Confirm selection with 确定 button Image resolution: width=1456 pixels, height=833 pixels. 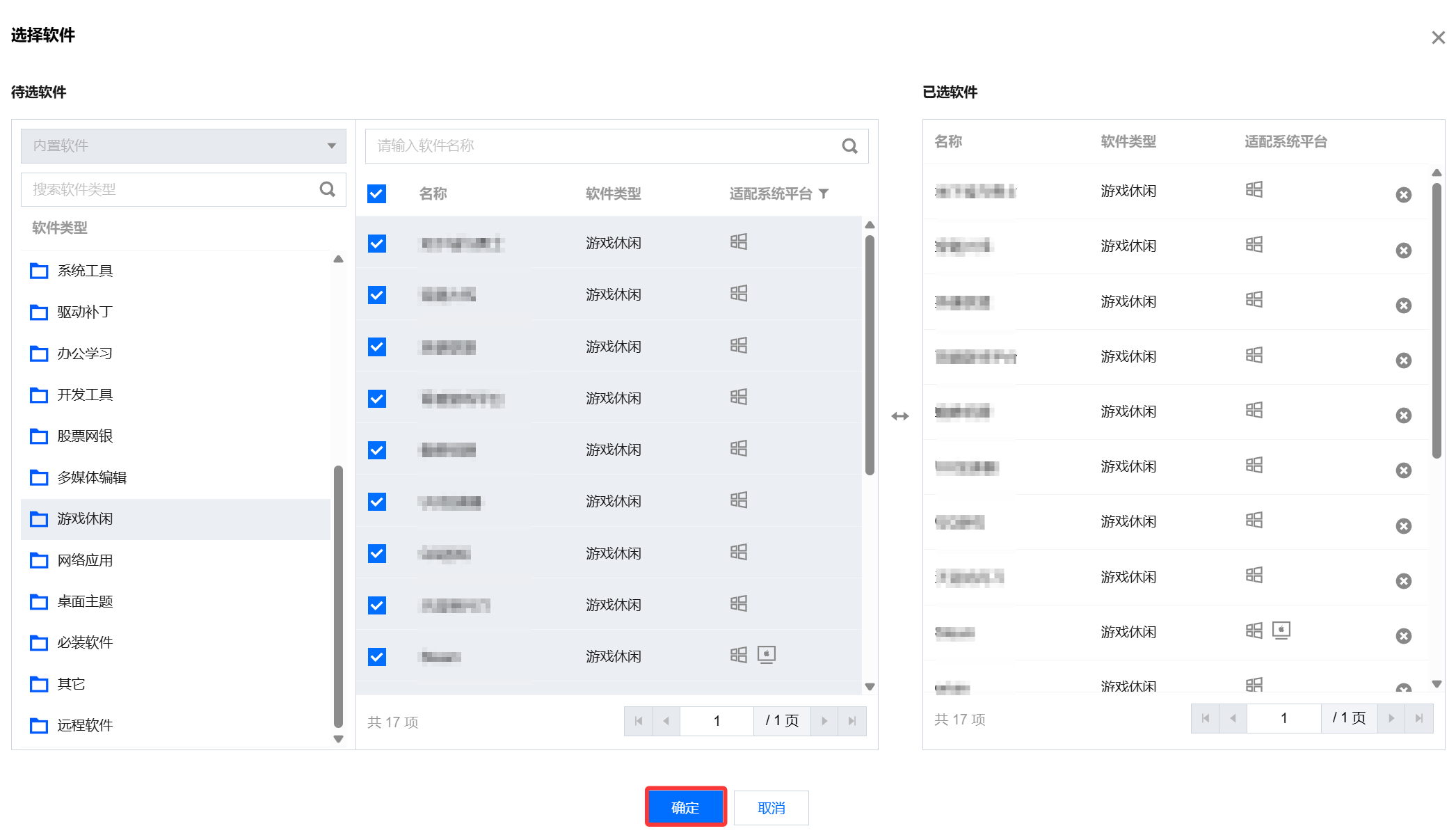coord(686,807)
